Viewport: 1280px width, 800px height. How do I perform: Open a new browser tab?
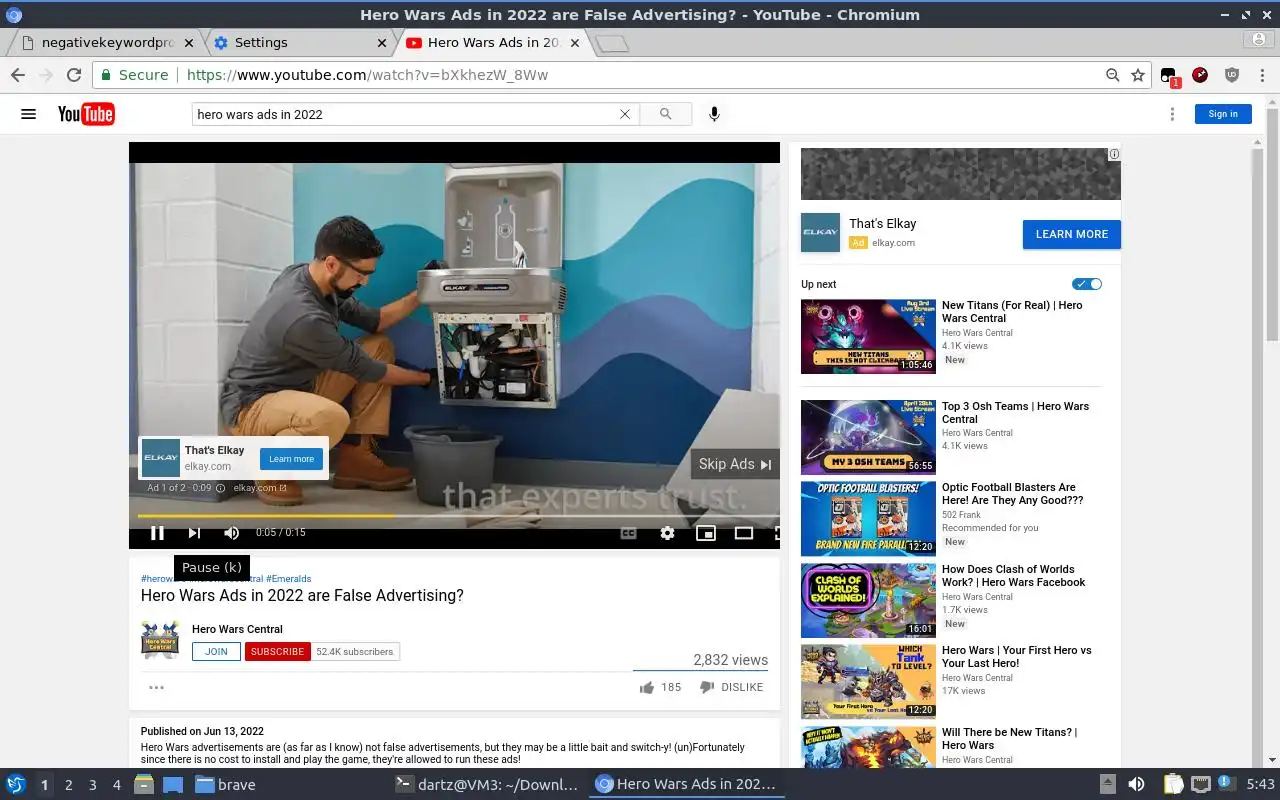coord(612,43)
